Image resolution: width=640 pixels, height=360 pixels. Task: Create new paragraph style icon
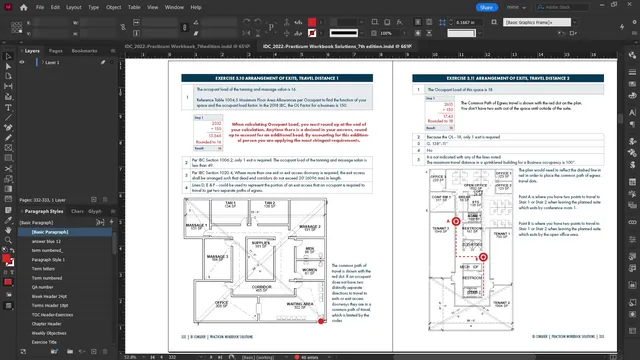pyautogui.click(x=93, y=351)
